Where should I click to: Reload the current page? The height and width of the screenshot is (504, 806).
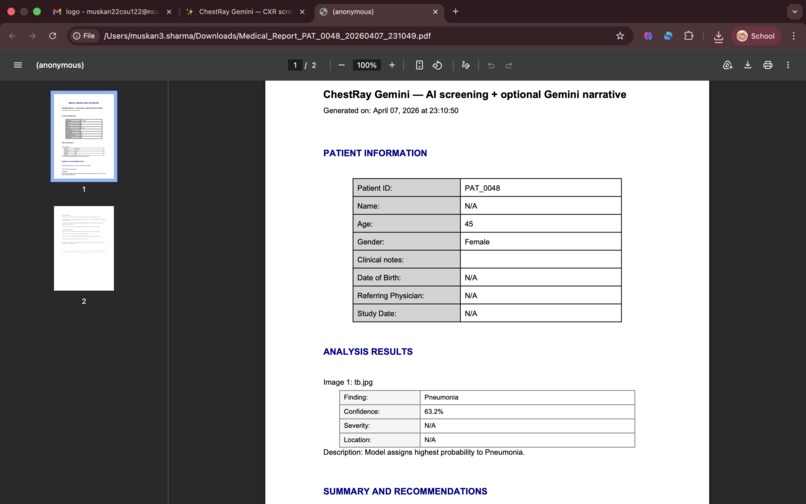pyautogui.click(x=52, y=35)
